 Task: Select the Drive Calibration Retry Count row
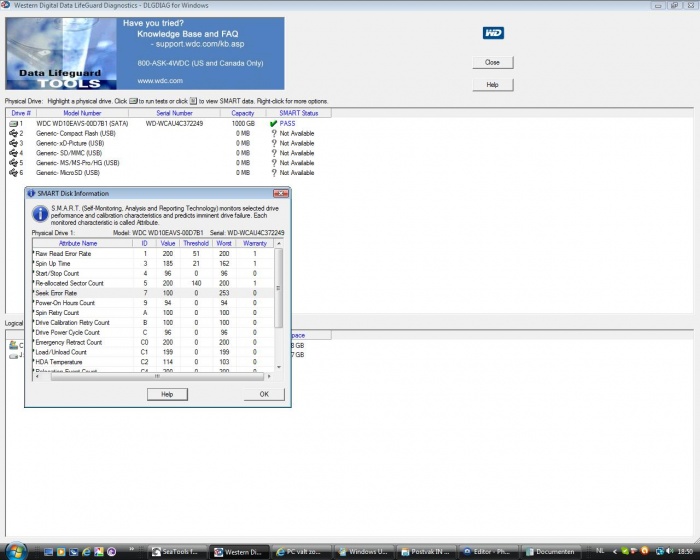[x=153, y=322]
